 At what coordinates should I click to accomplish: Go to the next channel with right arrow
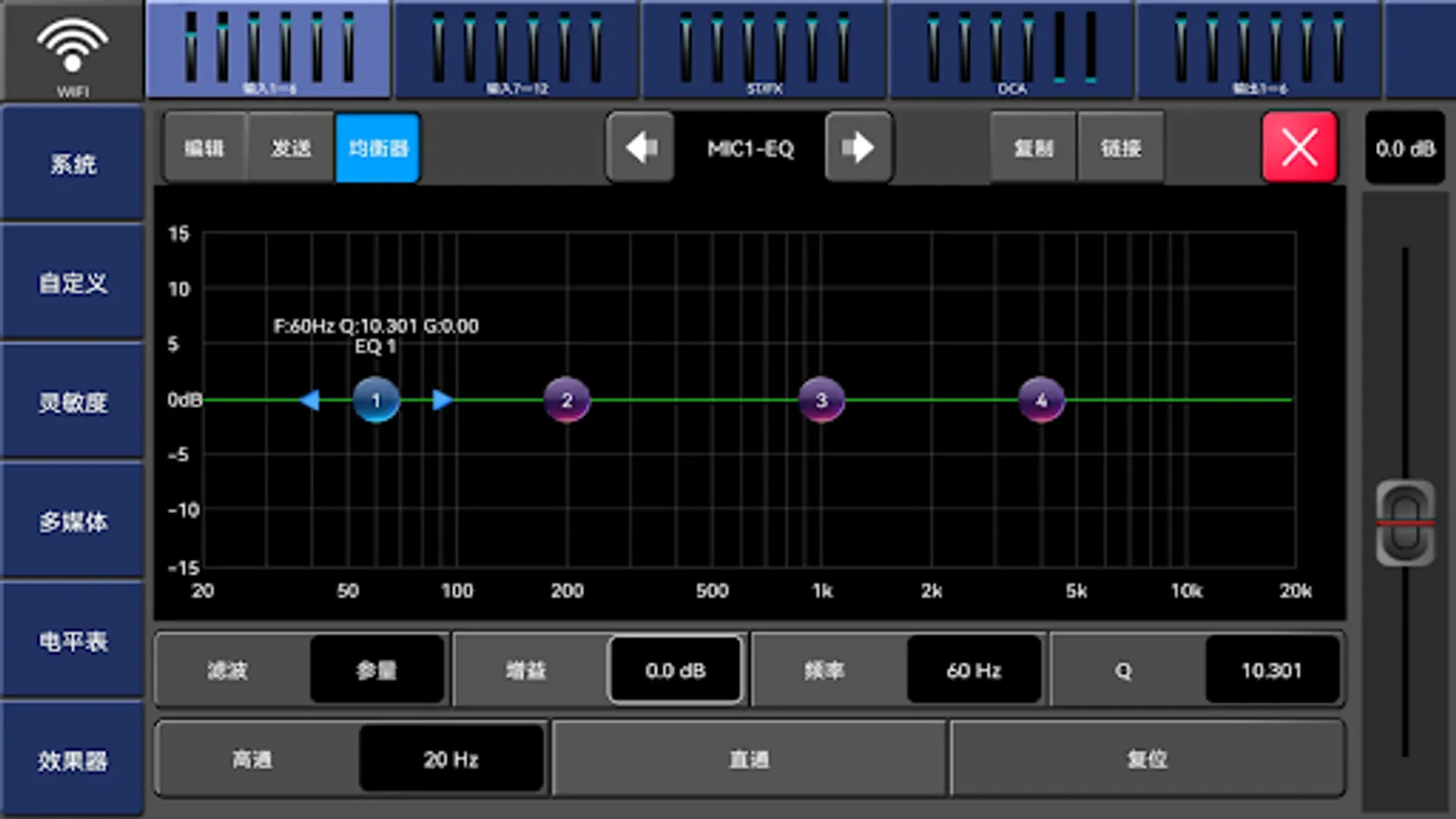(859, 147)
